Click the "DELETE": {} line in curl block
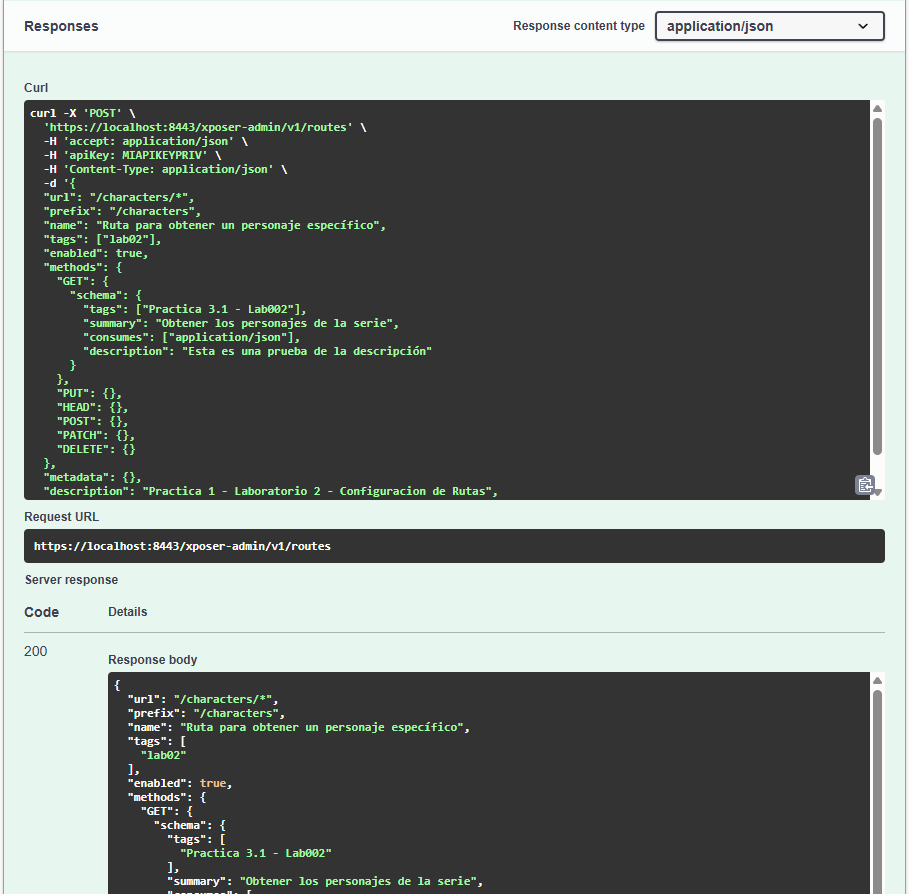The width and height of the screenshot is (909, 894). click(97, 449)
